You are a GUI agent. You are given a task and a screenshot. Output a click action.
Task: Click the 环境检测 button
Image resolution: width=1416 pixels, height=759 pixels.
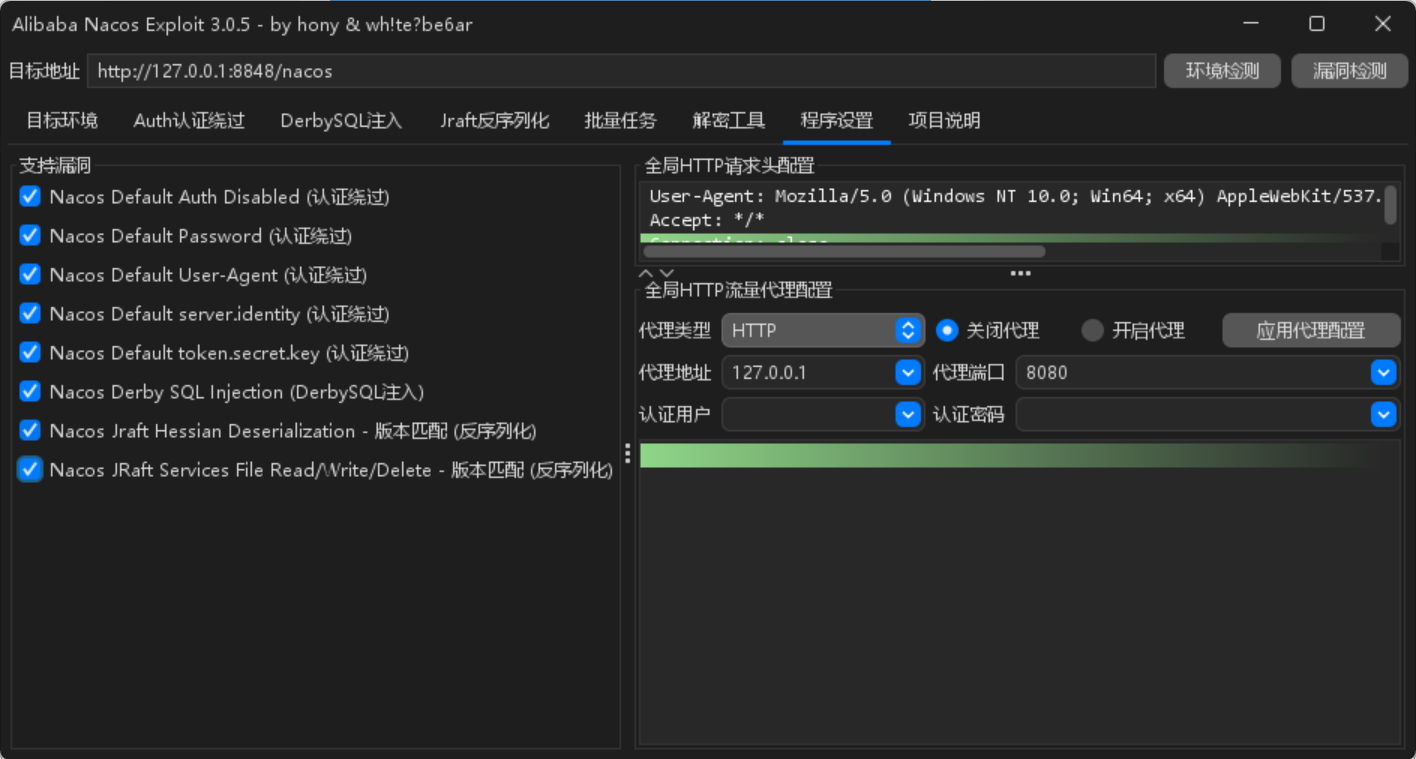1222,71
